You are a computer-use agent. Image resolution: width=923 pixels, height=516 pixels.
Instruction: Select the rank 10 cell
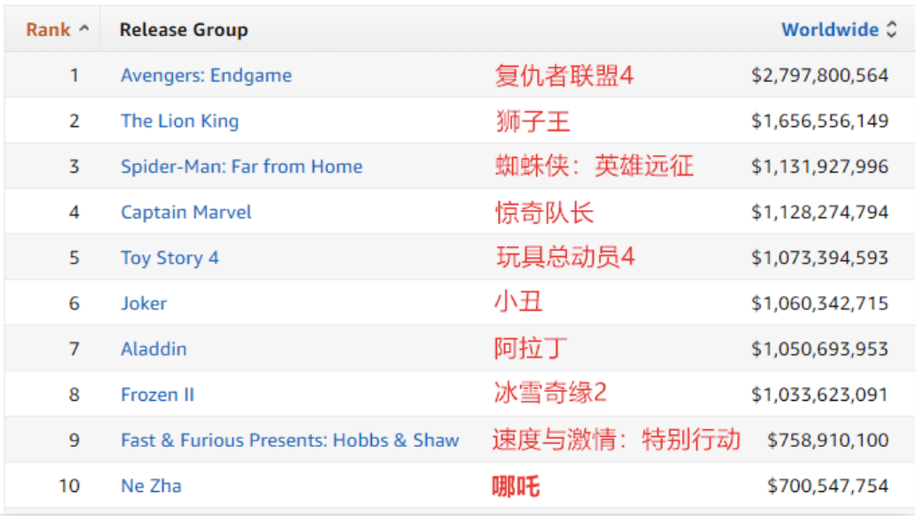69,486
